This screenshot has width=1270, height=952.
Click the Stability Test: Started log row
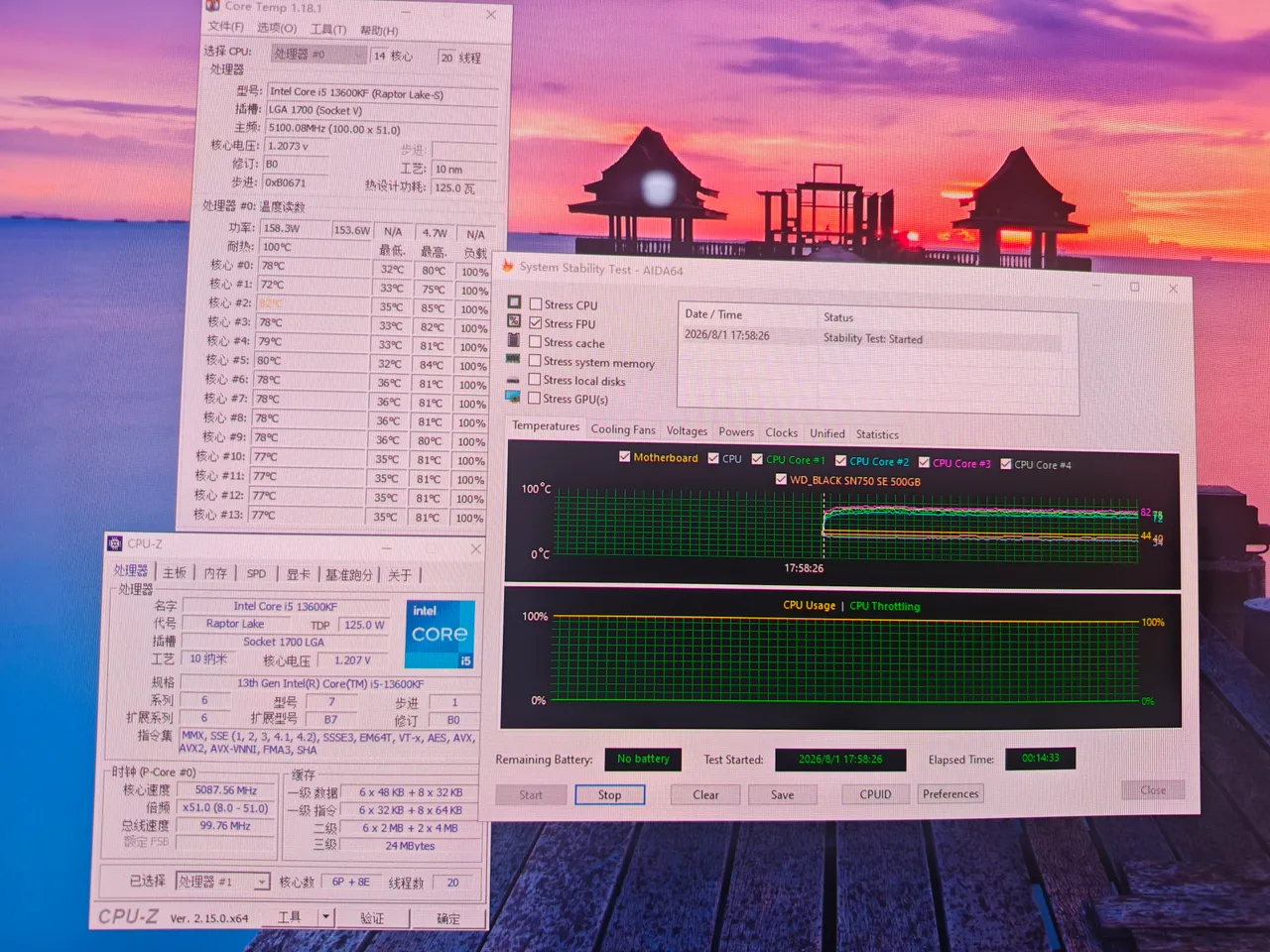(873, 338)
